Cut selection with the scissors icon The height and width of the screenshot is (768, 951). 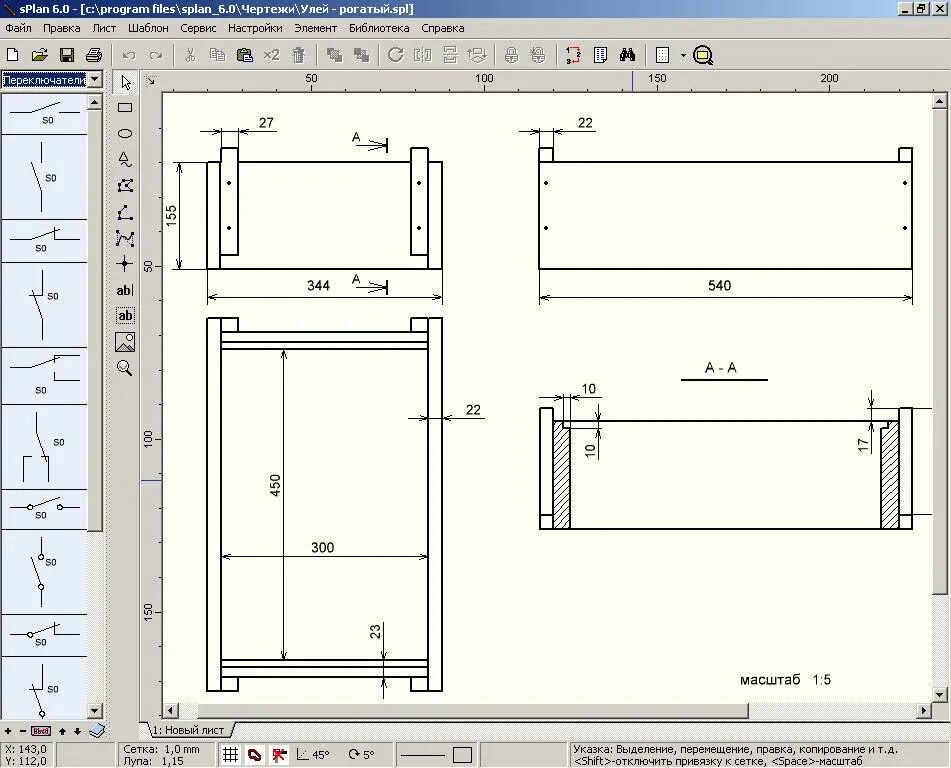point(190,55)
